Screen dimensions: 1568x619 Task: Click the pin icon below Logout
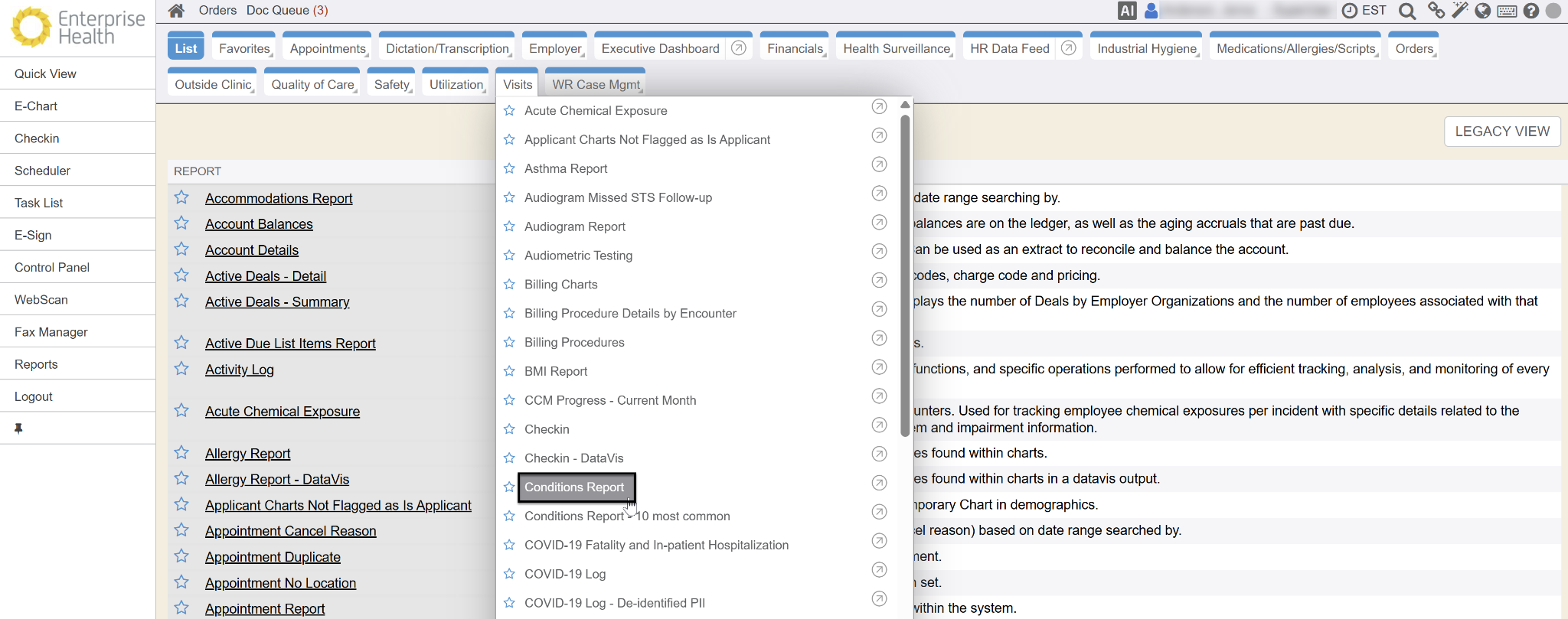(x=18, y=428)
